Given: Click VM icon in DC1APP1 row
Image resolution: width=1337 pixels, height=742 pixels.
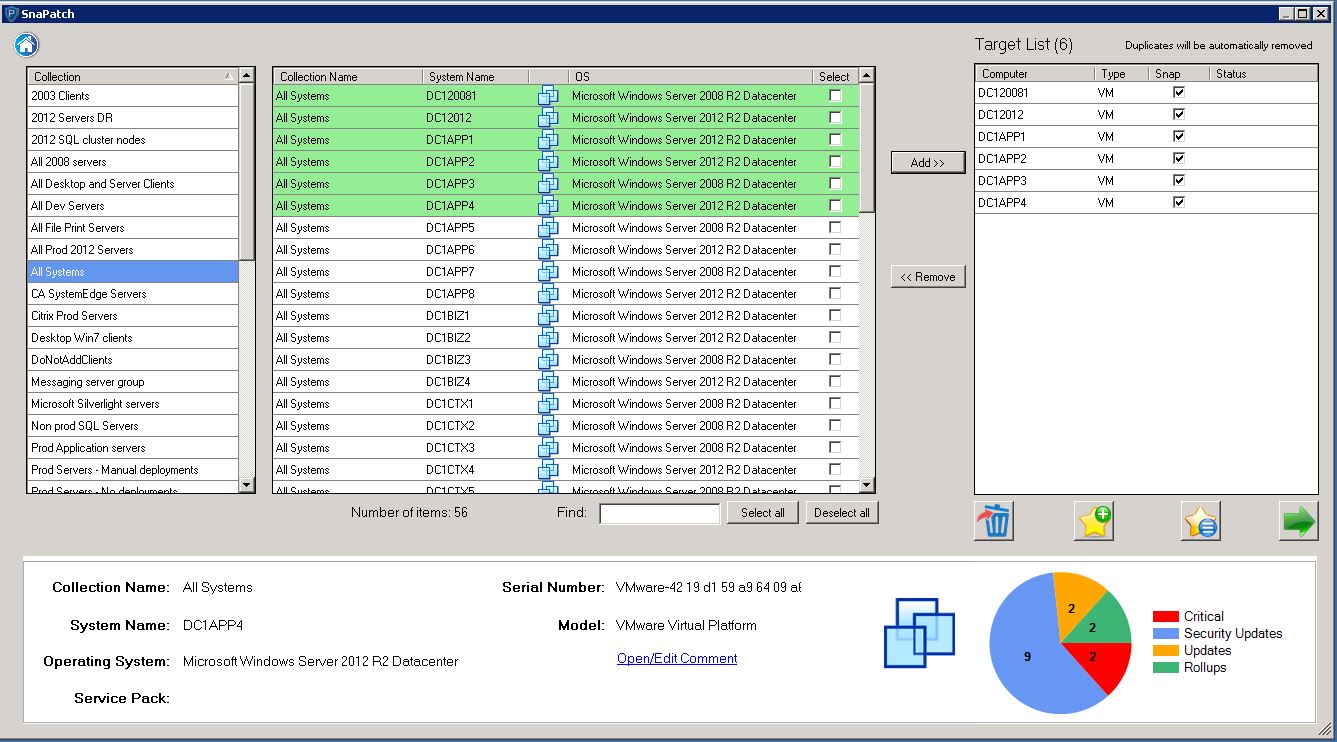Looking at the screenshot, I should tap(548, 140).
